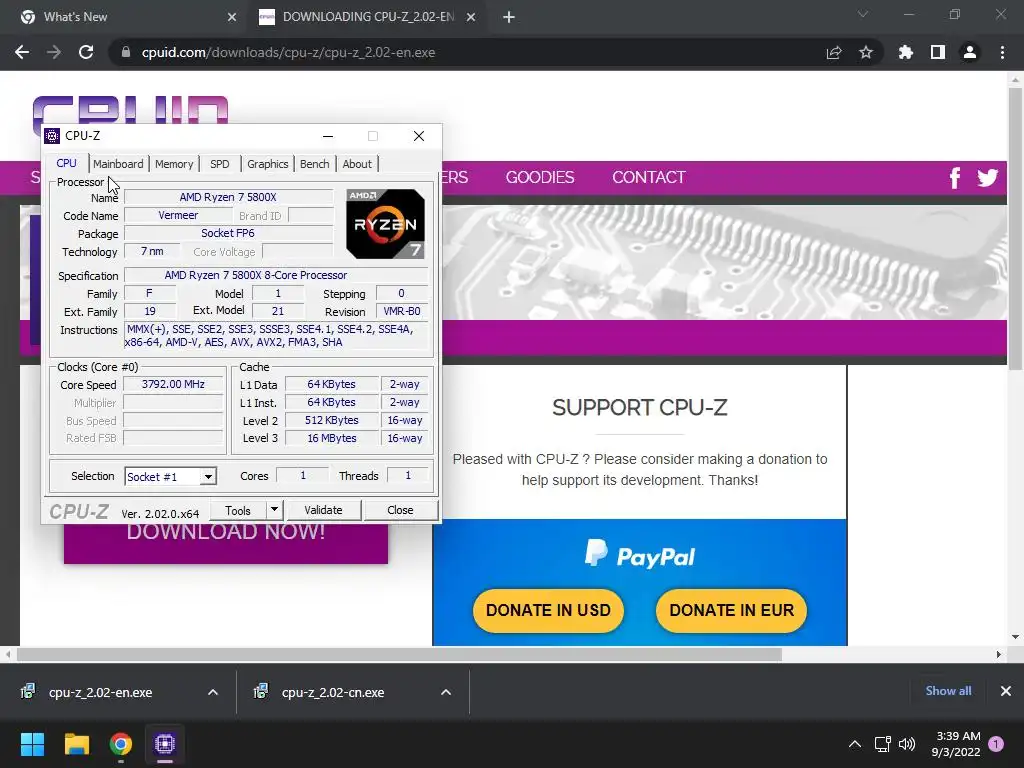The image size is (1024, 768).
Task: Open the Windows Start menu
Action: 32,744
